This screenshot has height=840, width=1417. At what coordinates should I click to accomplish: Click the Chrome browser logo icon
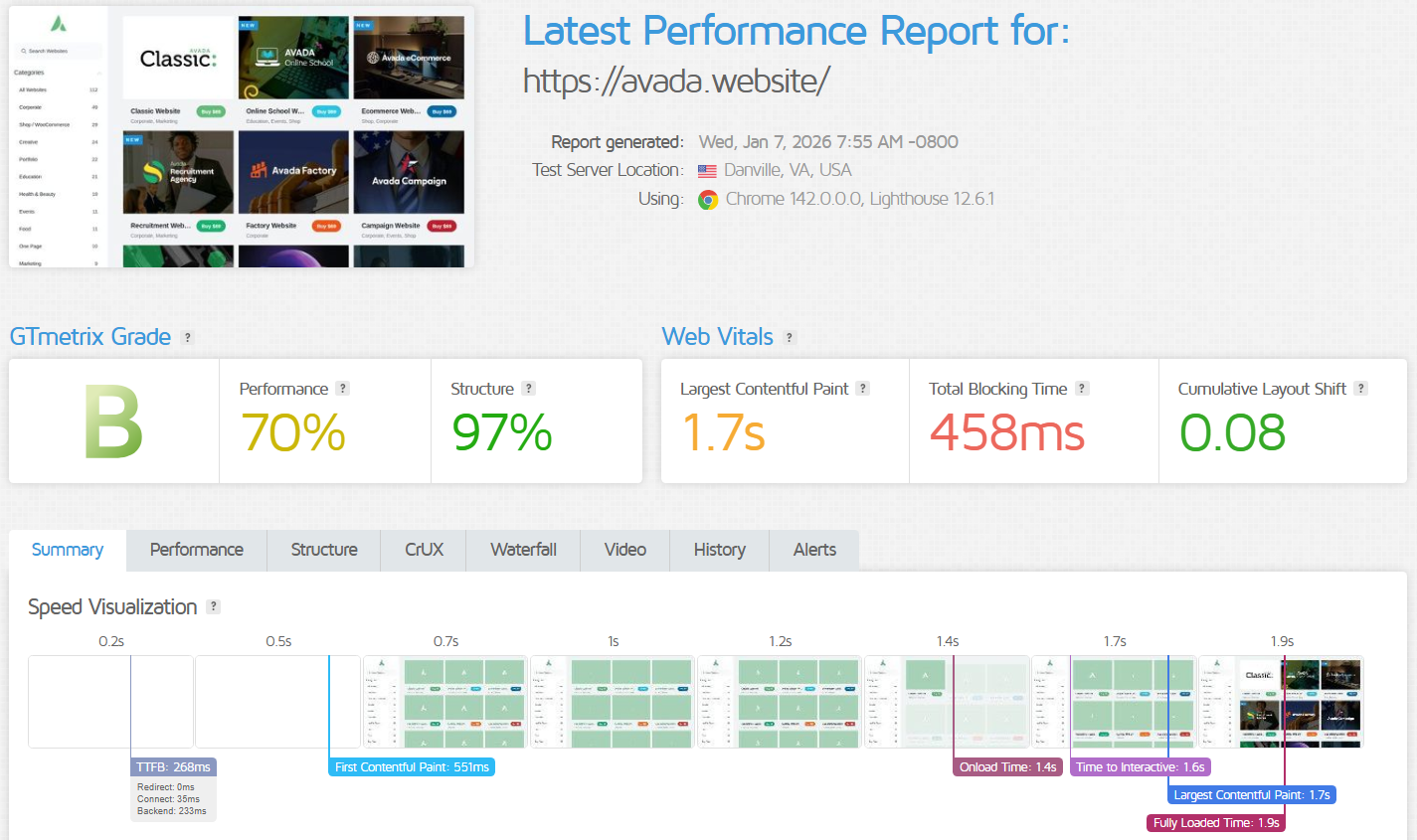point(708,200)
